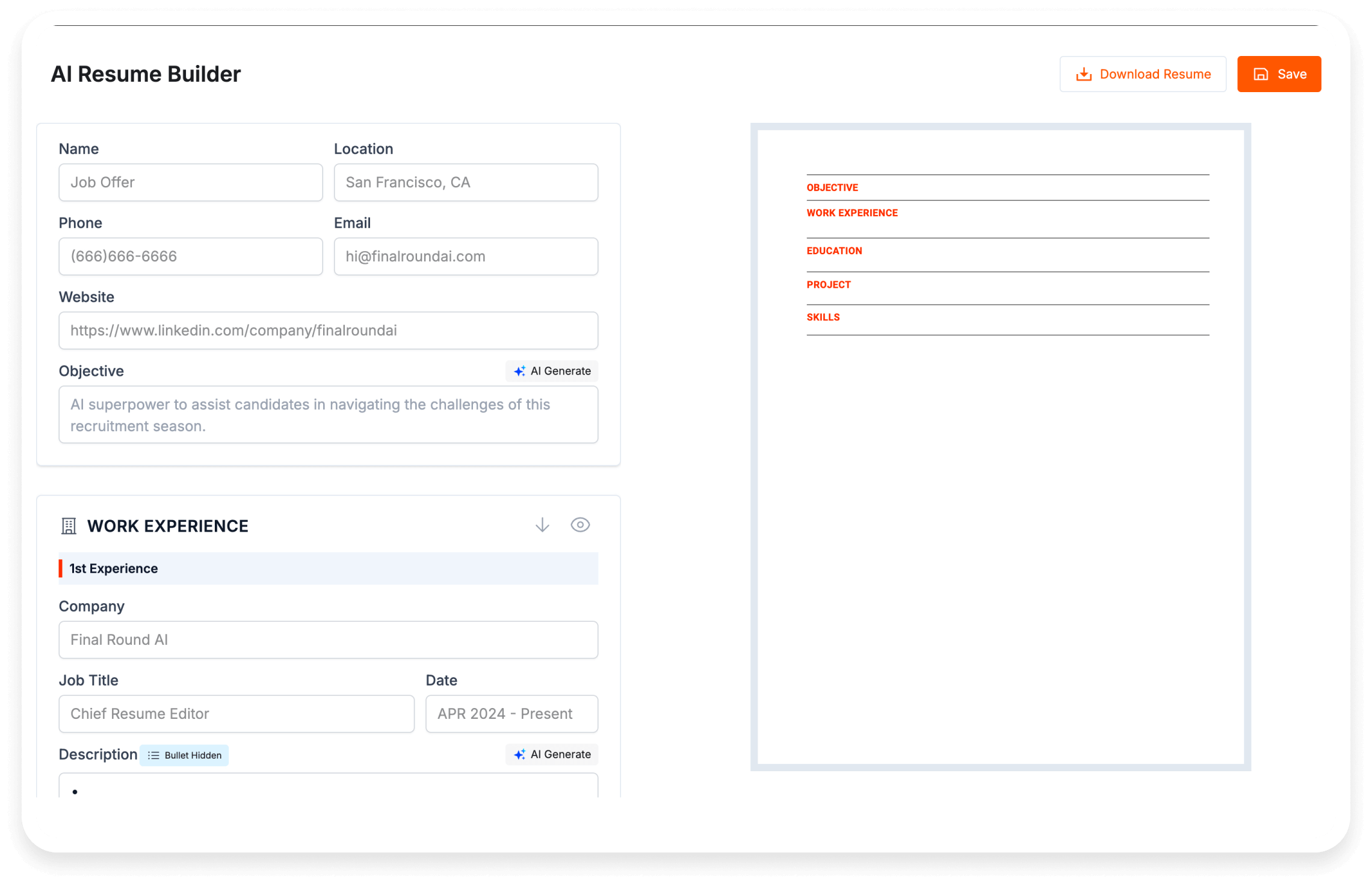1372x885 pixels.
Task: Trigger AI Generate for the Objective field
Action: 551,371
